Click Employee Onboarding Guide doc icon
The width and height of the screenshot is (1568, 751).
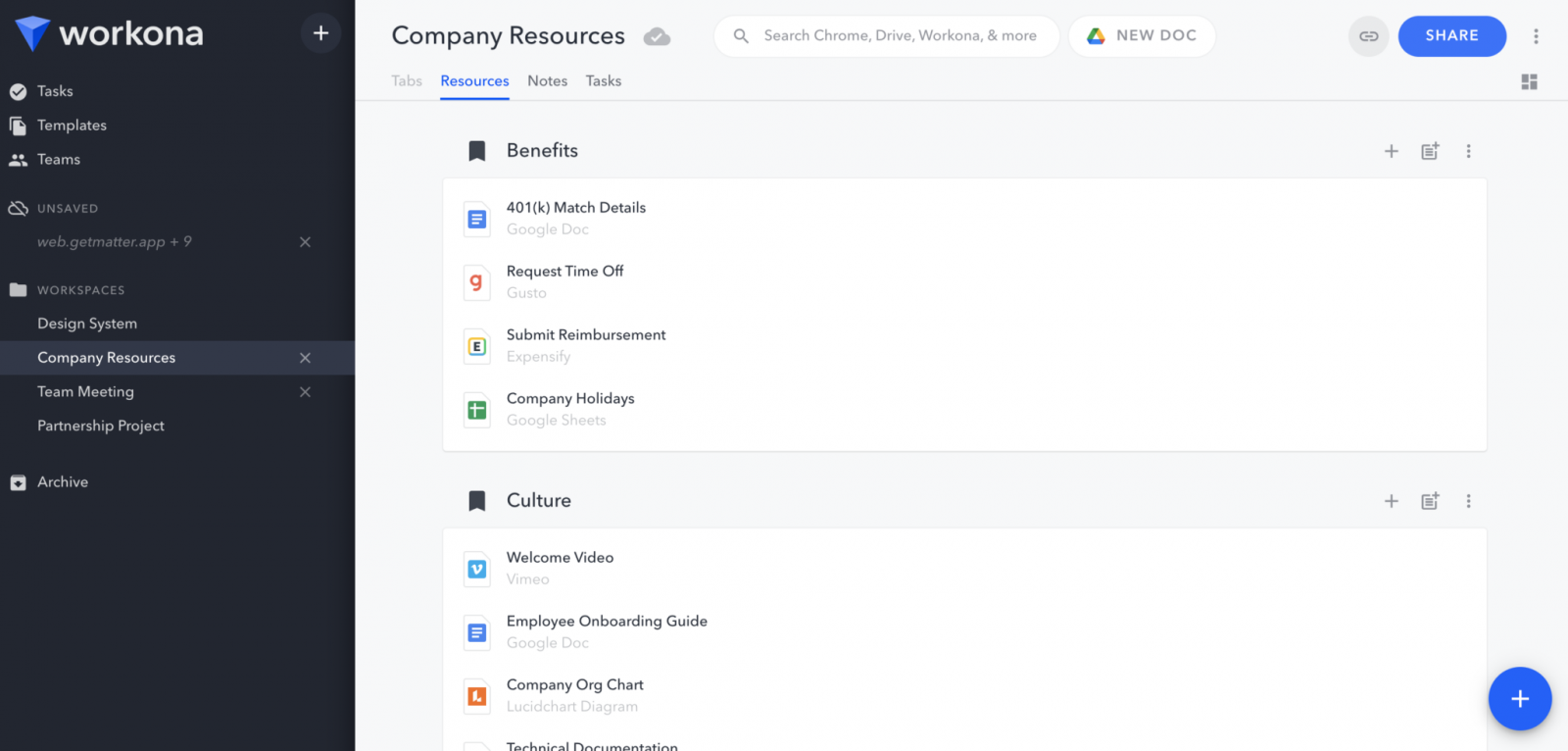click(x=477, y=632)
